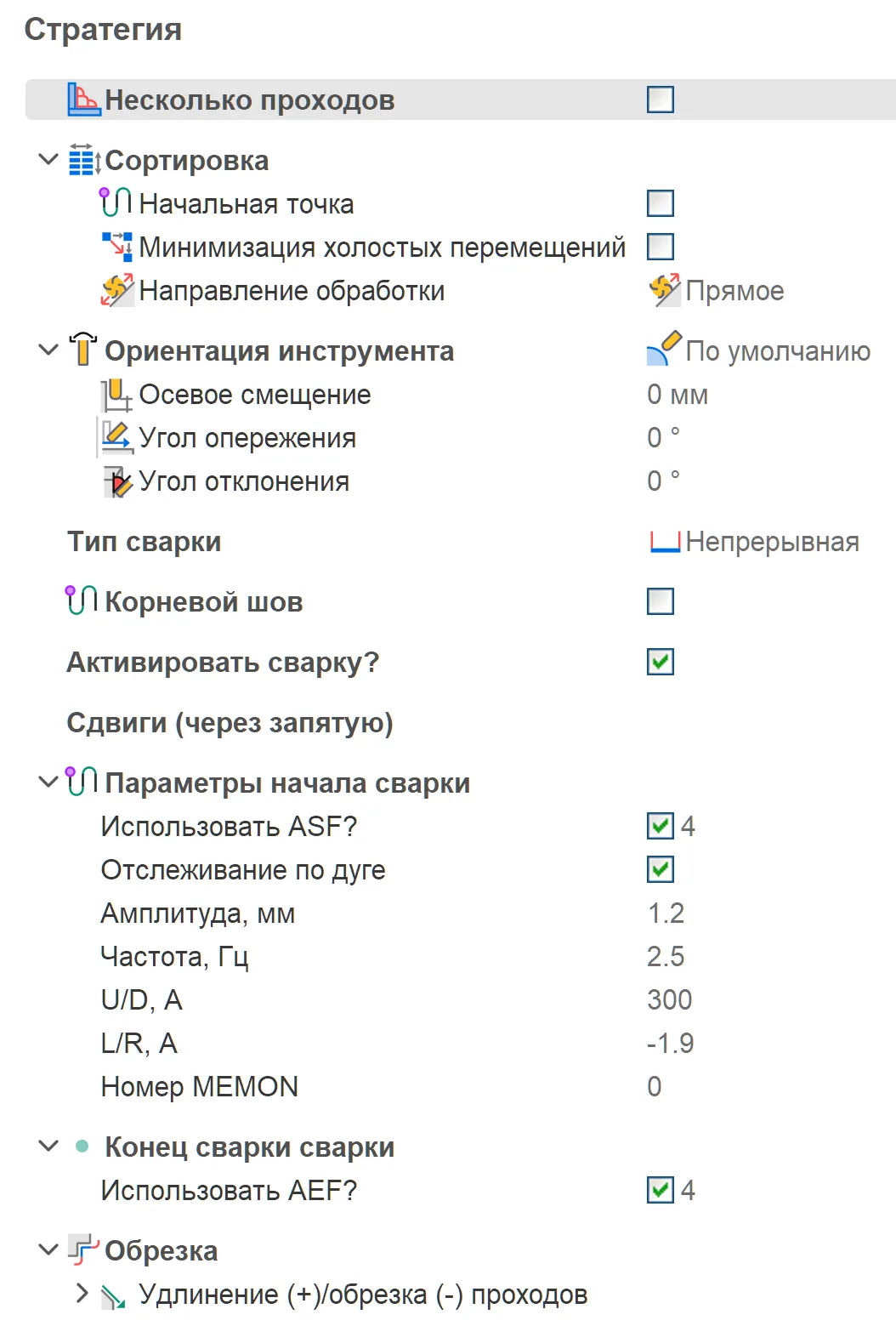
Task: Enable the Несколько проходов checkbox
Action: point(661,100)
